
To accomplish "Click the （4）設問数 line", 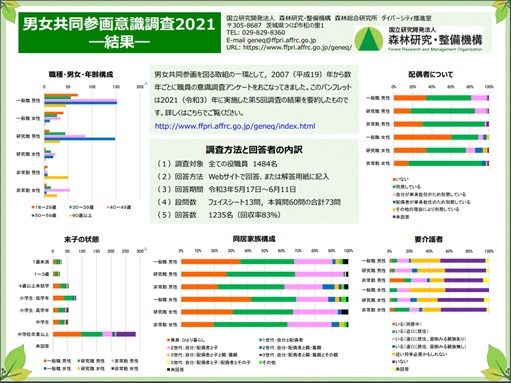I will (x=248, y=202).
